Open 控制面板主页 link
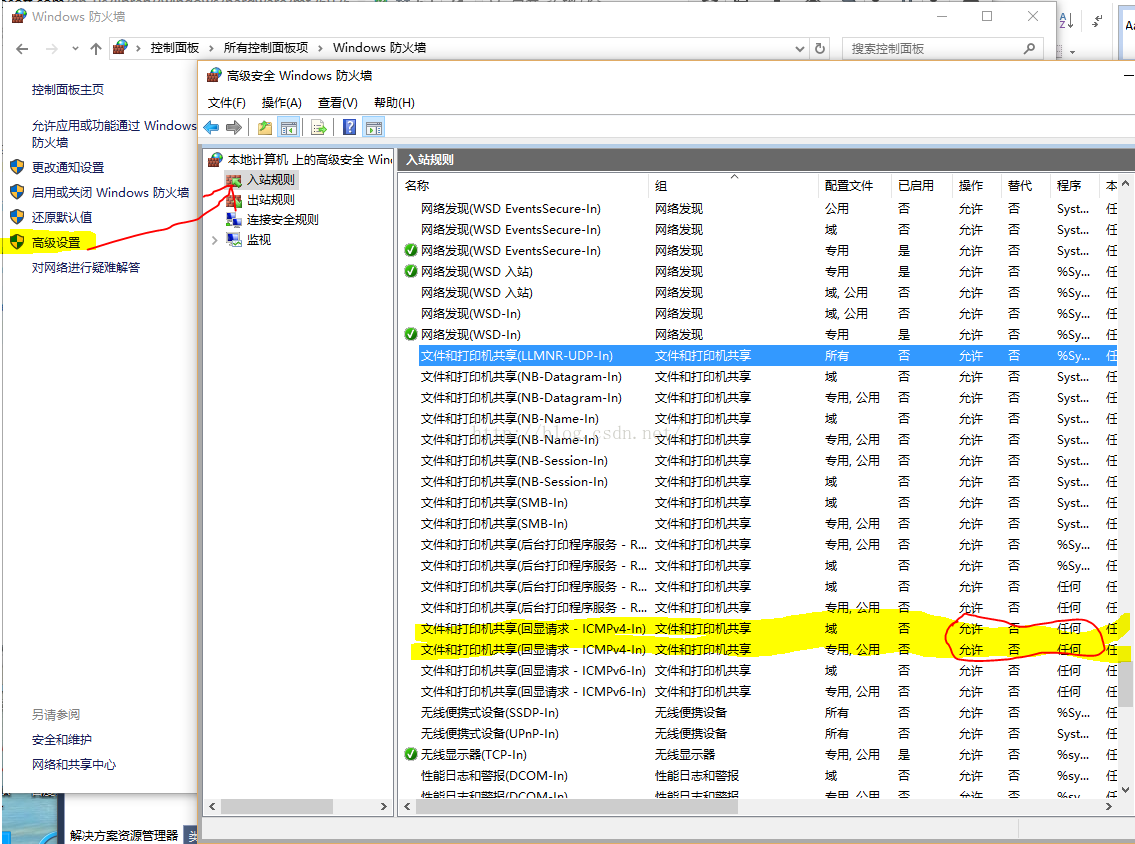 68,90
